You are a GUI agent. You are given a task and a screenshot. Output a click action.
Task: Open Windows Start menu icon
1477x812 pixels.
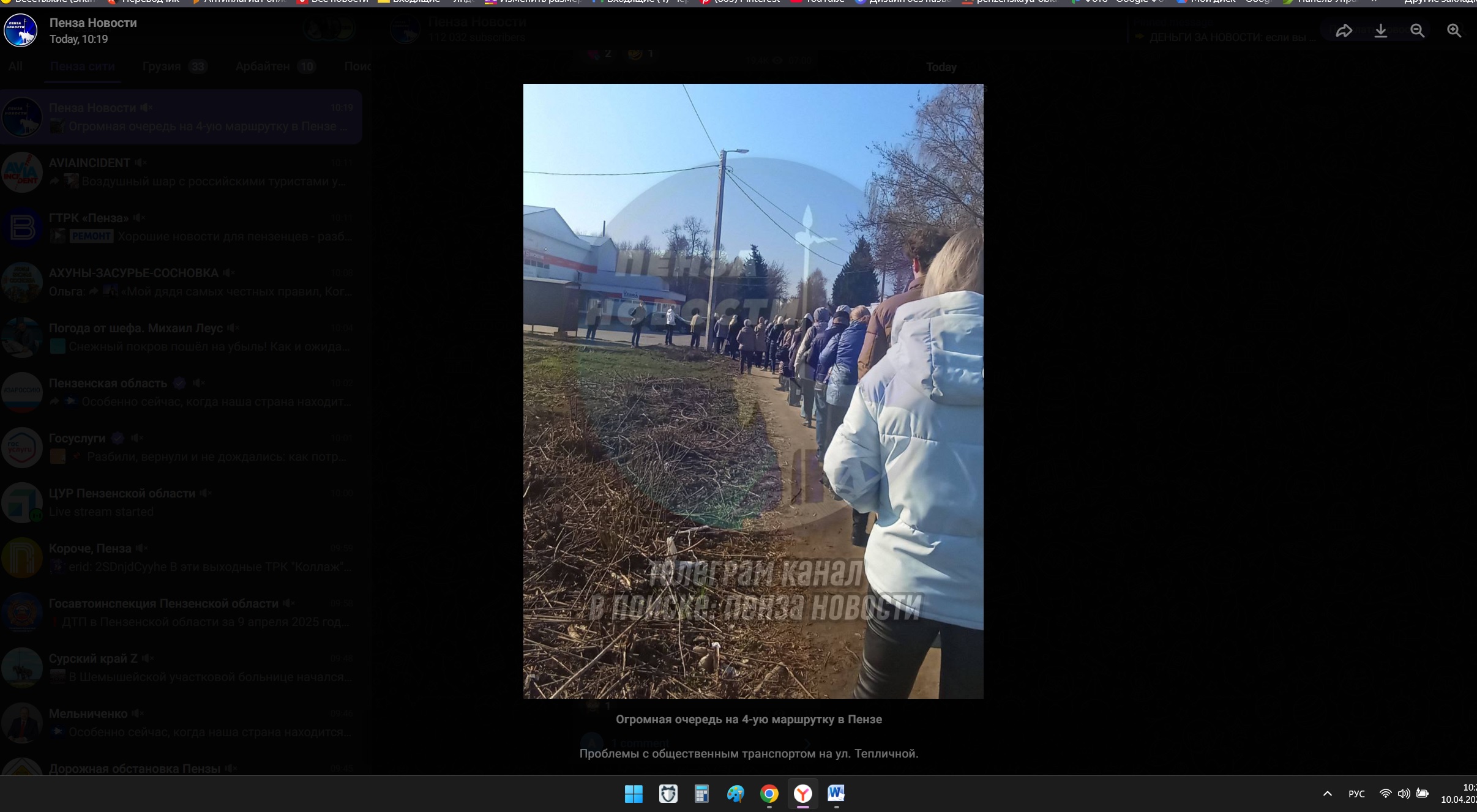pos(634,794)
